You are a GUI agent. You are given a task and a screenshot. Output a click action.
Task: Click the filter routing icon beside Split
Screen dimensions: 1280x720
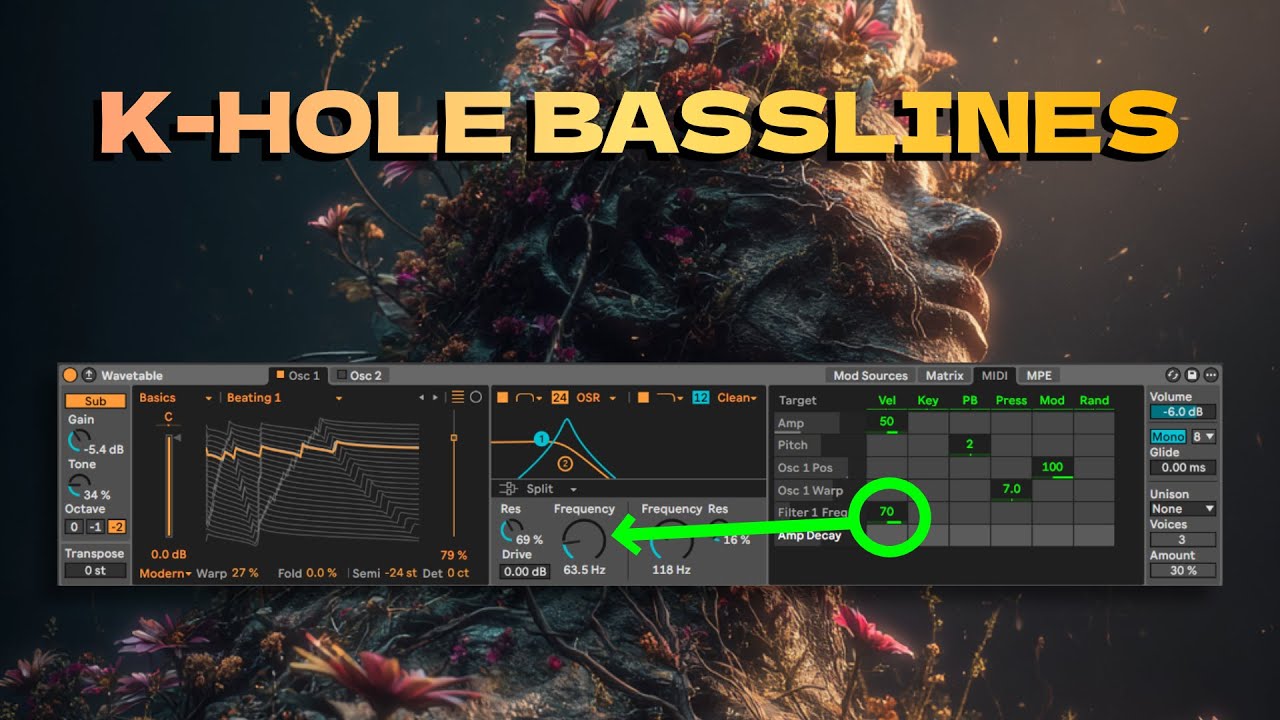point(508,489)
